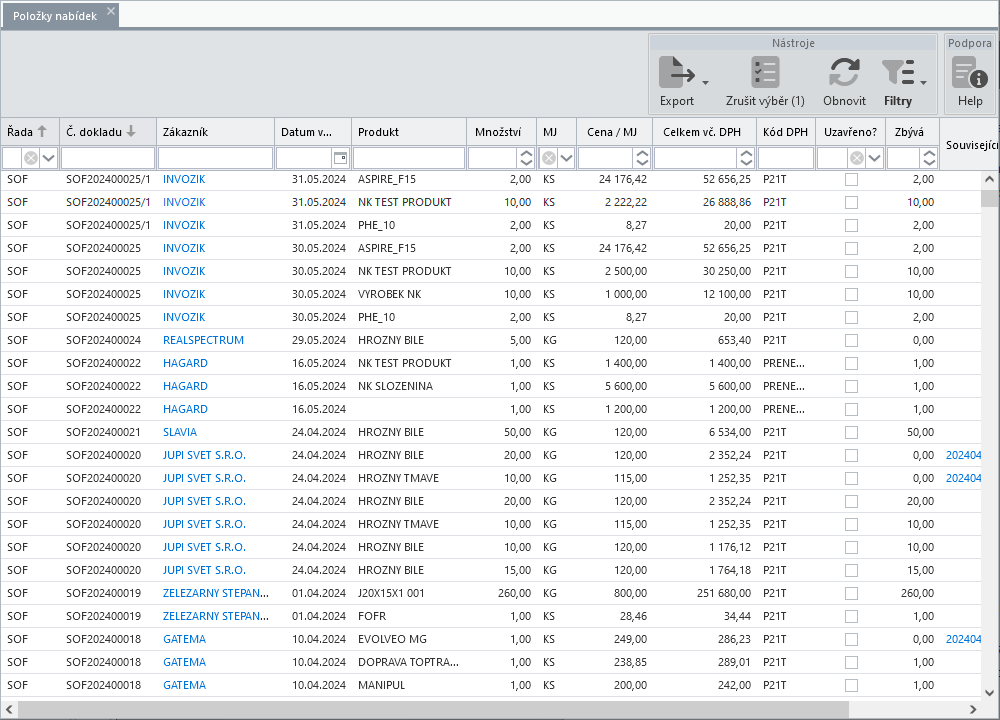
Task: Close the Položky nabídek tab
Action: (x=111, y=11)
